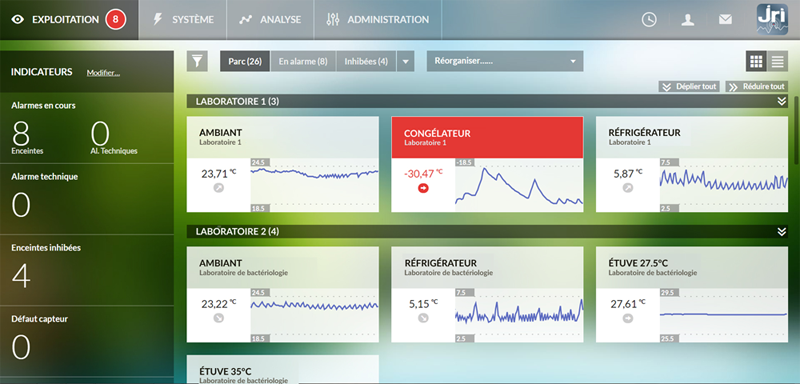Click trend arrow under 5,87 °C
Viewport: 800px width, 384px height.
click(x=628, y=189)
